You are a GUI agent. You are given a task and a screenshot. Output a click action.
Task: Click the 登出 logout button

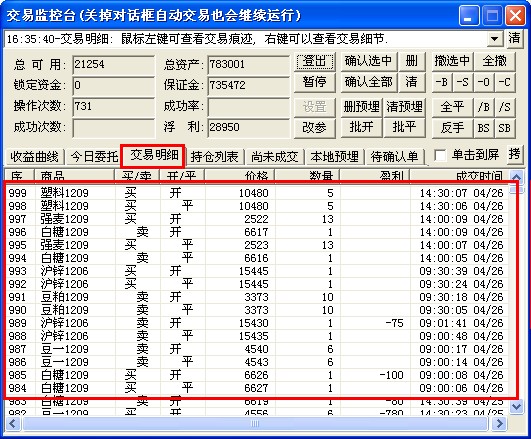tap(315, 61)
